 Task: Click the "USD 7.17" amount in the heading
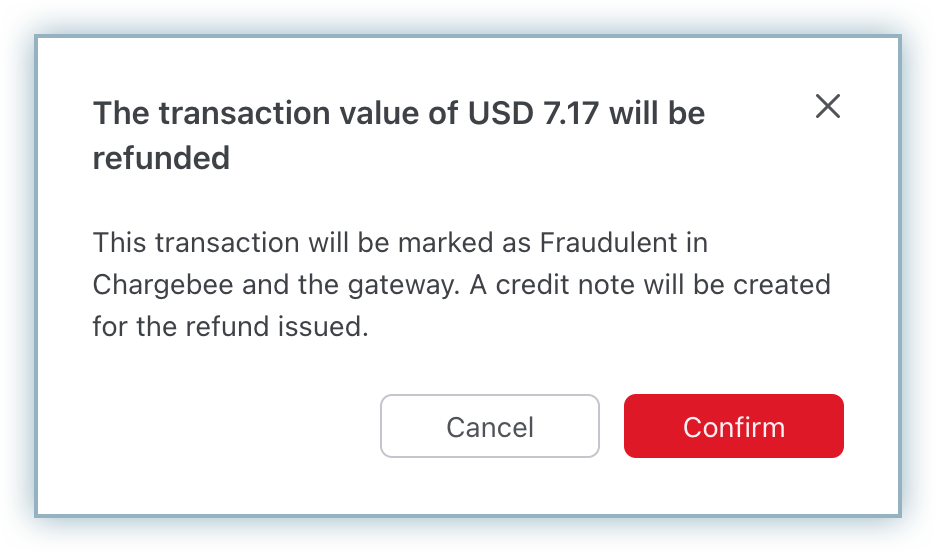(534, 113)
